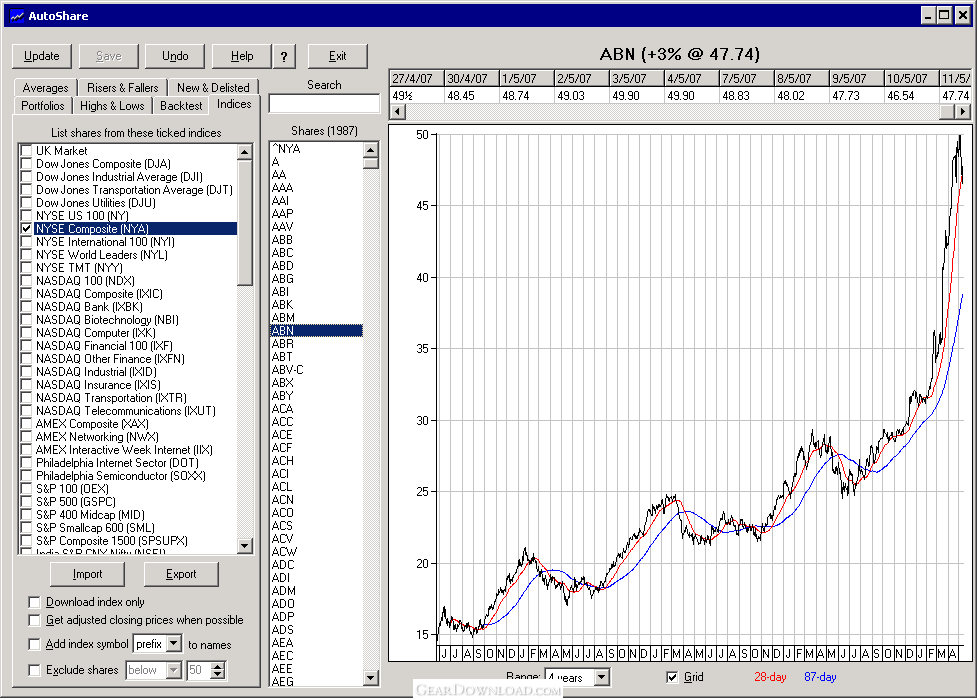Switch to the Backtest tab
This screenshot has height=698, width=977.
(181, 106)
